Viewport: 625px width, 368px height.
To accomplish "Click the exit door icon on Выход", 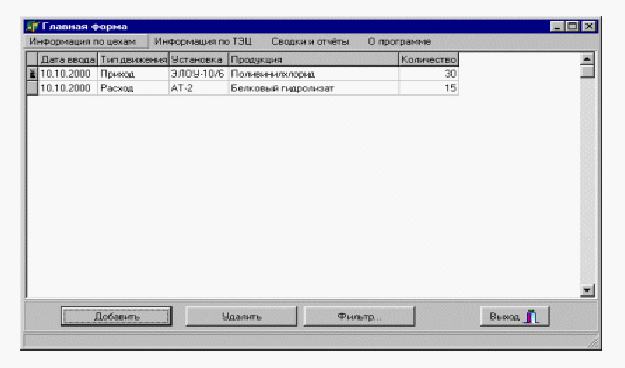I will point(532,317).
